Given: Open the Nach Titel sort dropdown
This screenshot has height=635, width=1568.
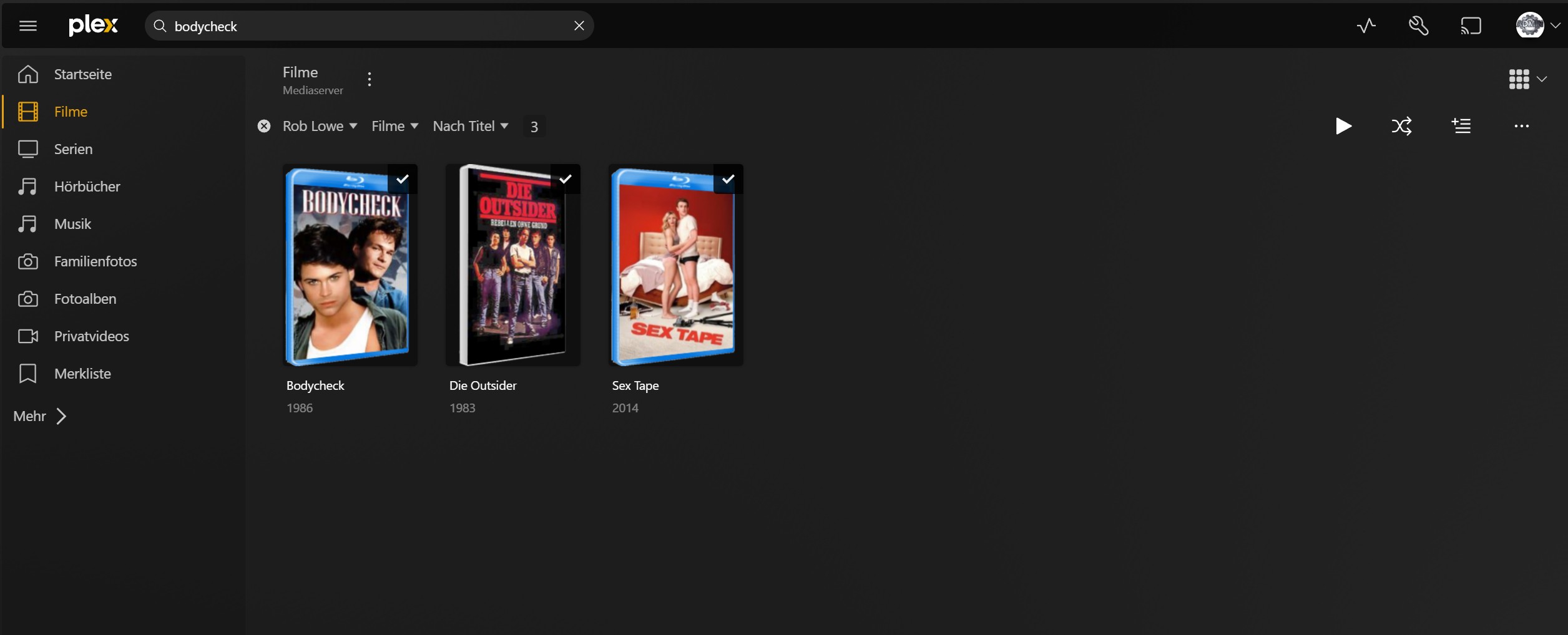Looking at the screenshot, I should click(471, 126).
